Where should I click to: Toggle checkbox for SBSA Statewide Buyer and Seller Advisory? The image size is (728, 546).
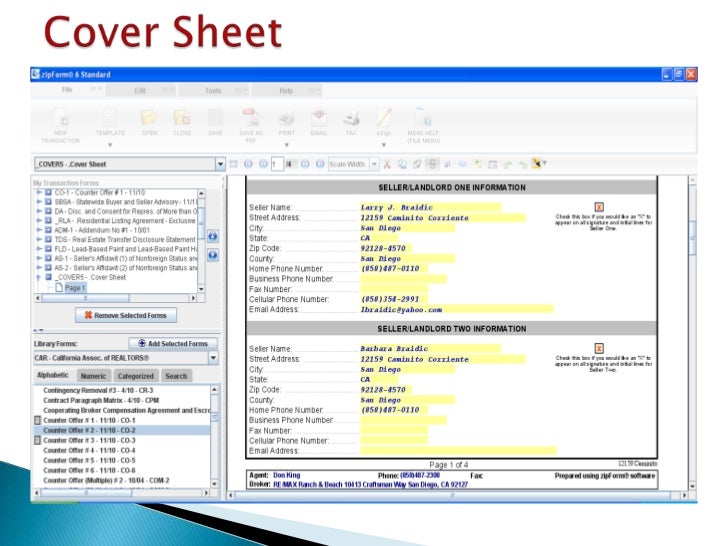coord(48,202)
